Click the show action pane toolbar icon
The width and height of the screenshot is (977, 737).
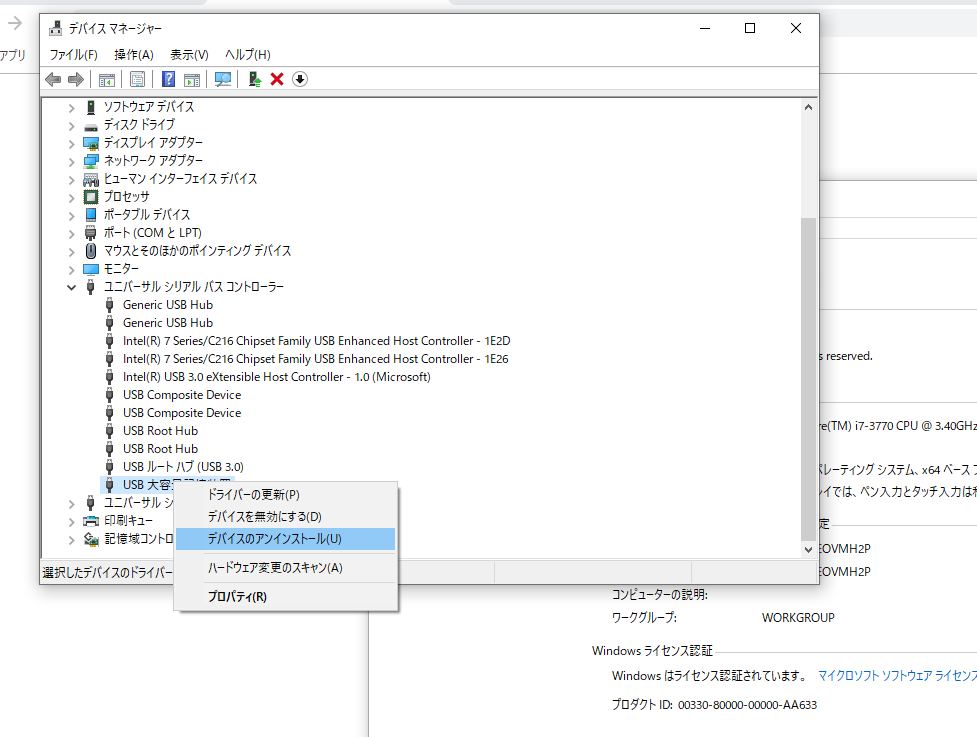(x=192, y=79)
